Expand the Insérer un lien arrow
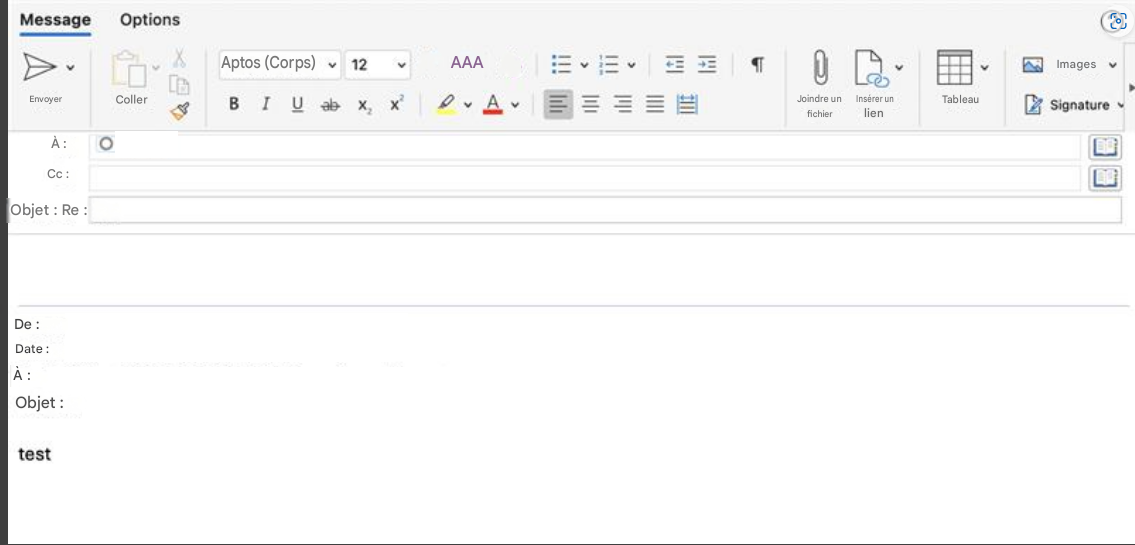The width and height of the screenshot is (1135, 545). [x=899, y=67]
